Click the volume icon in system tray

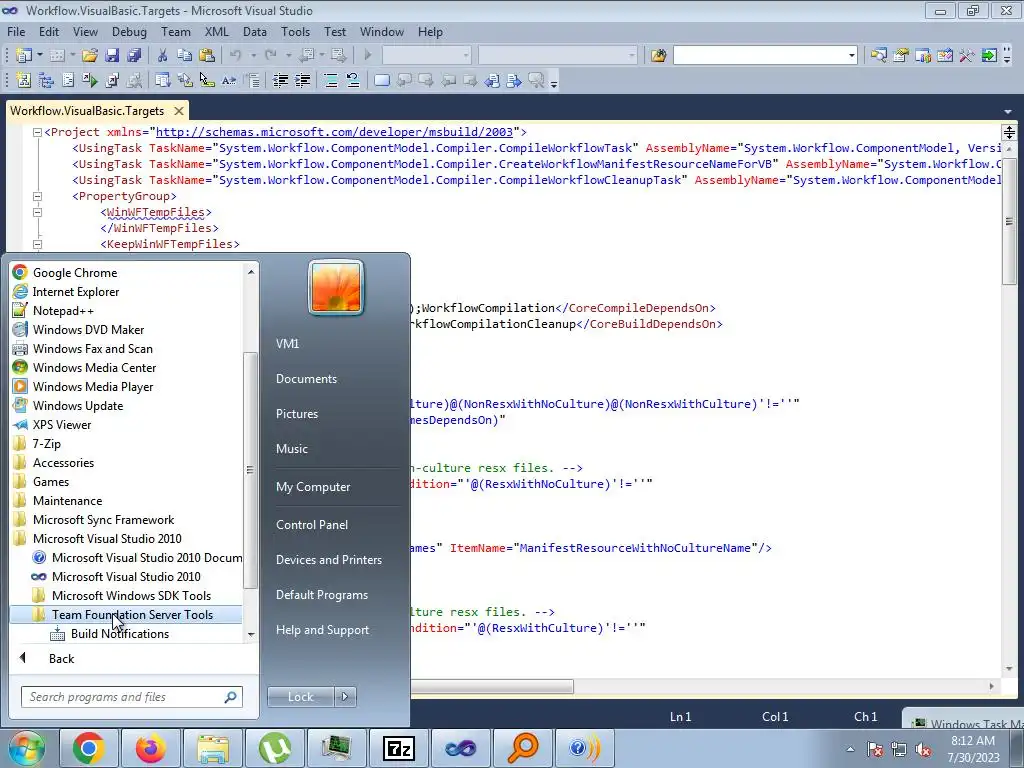(x=923, y=750)
